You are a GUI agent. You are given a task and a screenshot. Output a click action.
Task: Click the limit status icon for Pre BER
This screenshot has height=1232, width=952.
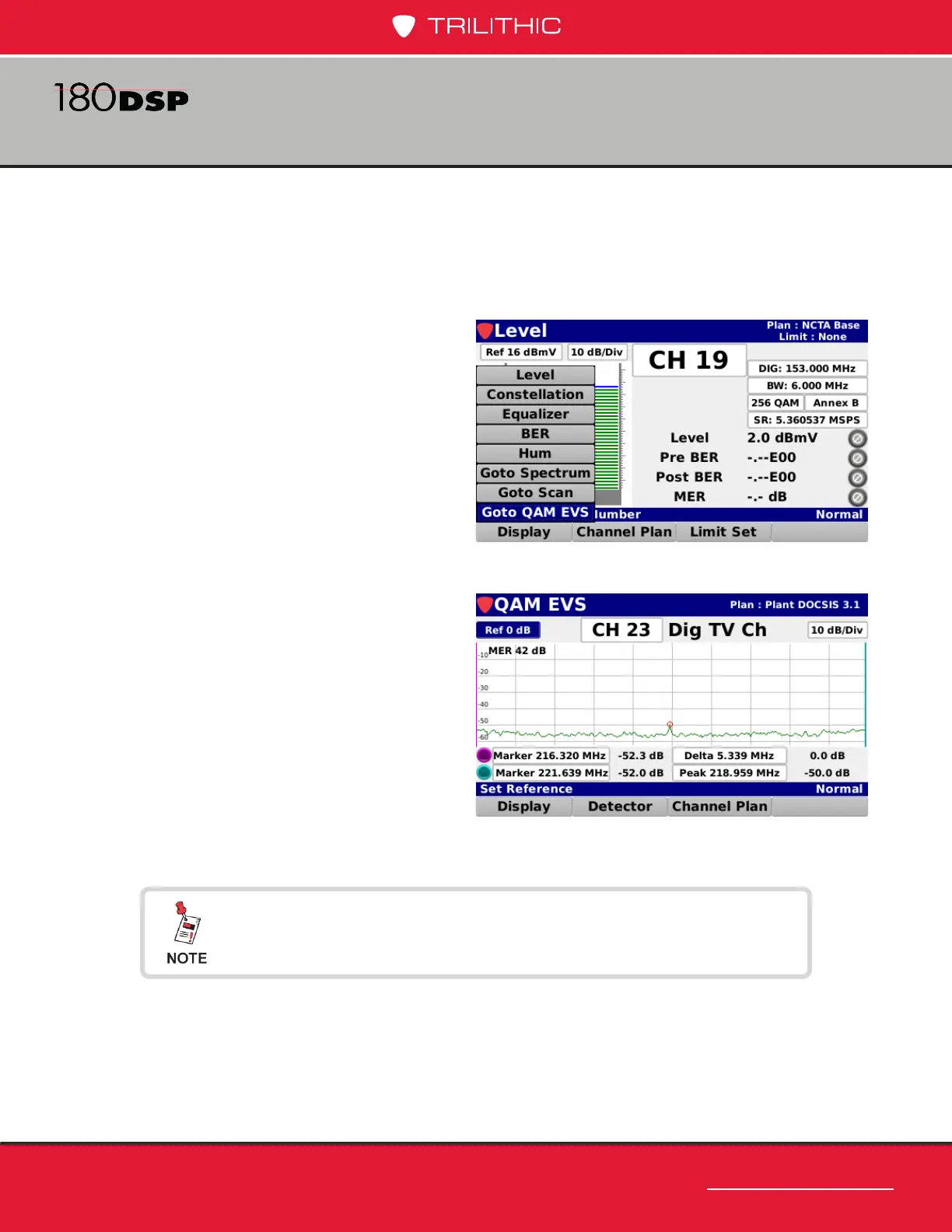click(x=857, y=458)
